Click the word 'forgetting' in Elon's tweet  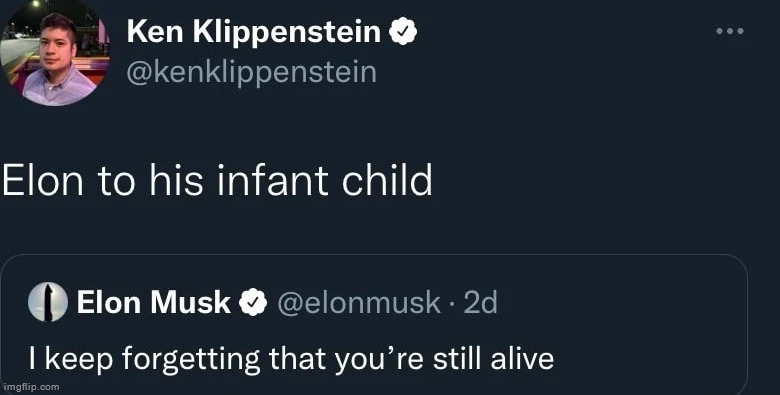pos(191,360)
